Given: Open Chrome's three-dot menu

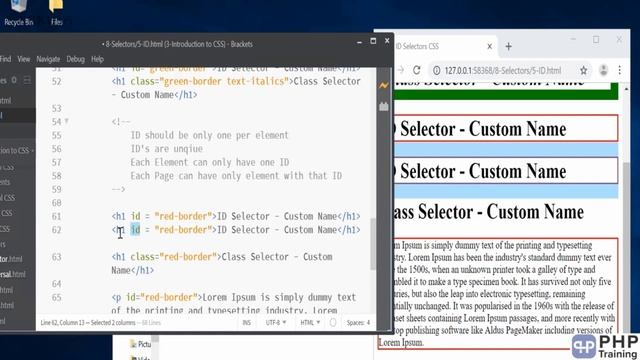Looking at the screenshot, I should 620,70.
